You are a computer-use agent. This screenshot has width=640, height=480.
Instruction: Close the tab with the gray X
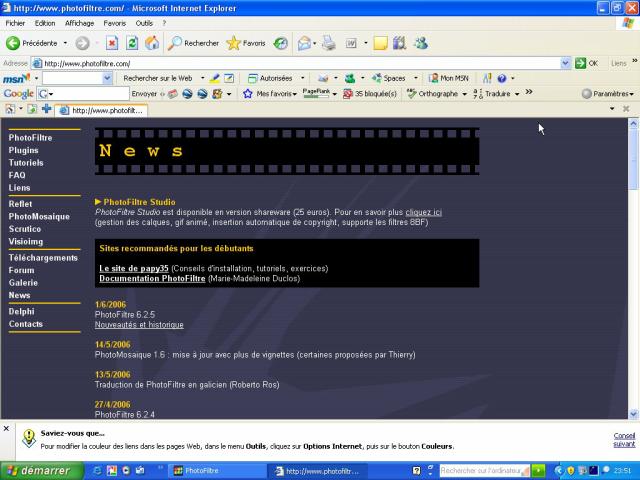coord(626,109)
